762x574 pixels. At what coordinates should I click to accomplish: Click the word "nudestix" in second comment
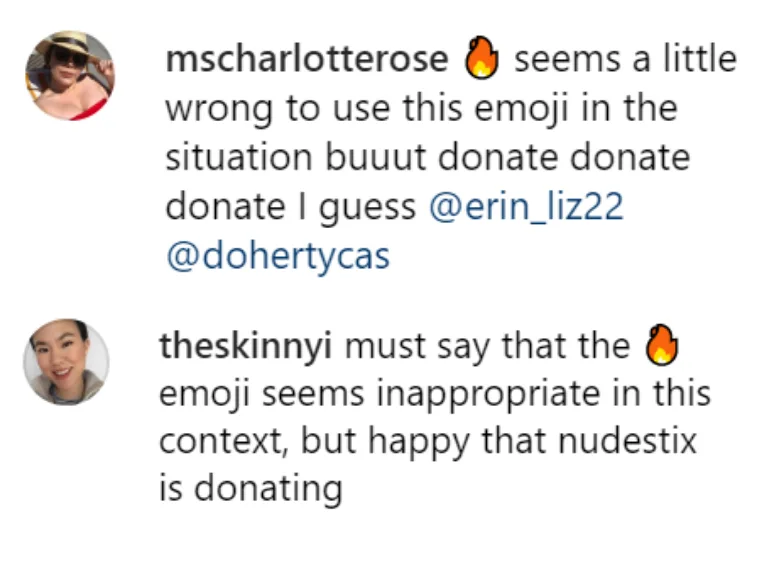pos(627,441)
